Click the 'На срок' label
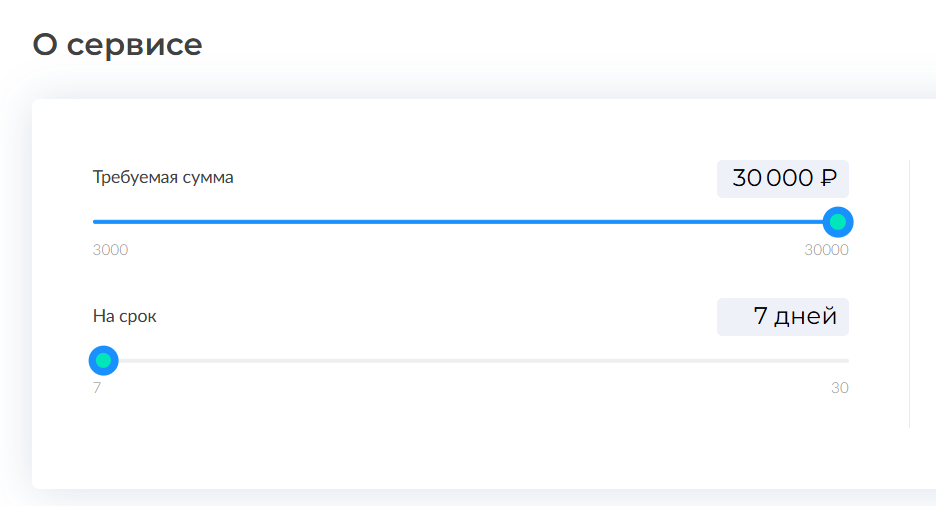 point(125,316)
